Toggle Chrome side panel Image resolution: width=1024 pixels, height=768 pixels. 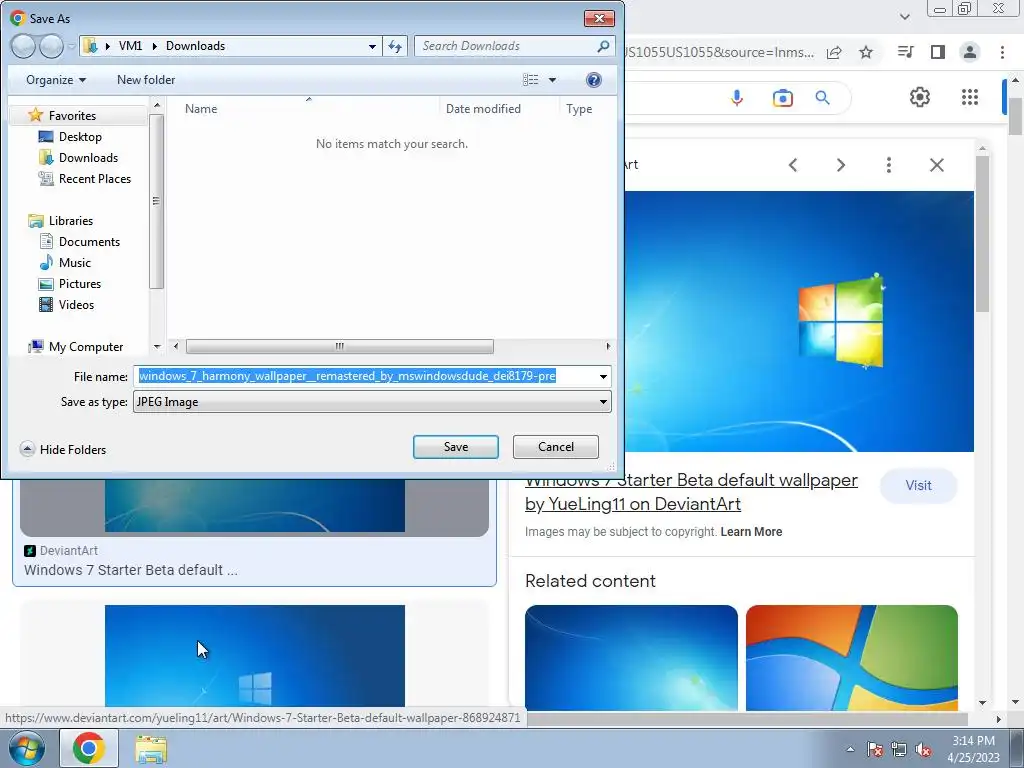coord(938,52)
